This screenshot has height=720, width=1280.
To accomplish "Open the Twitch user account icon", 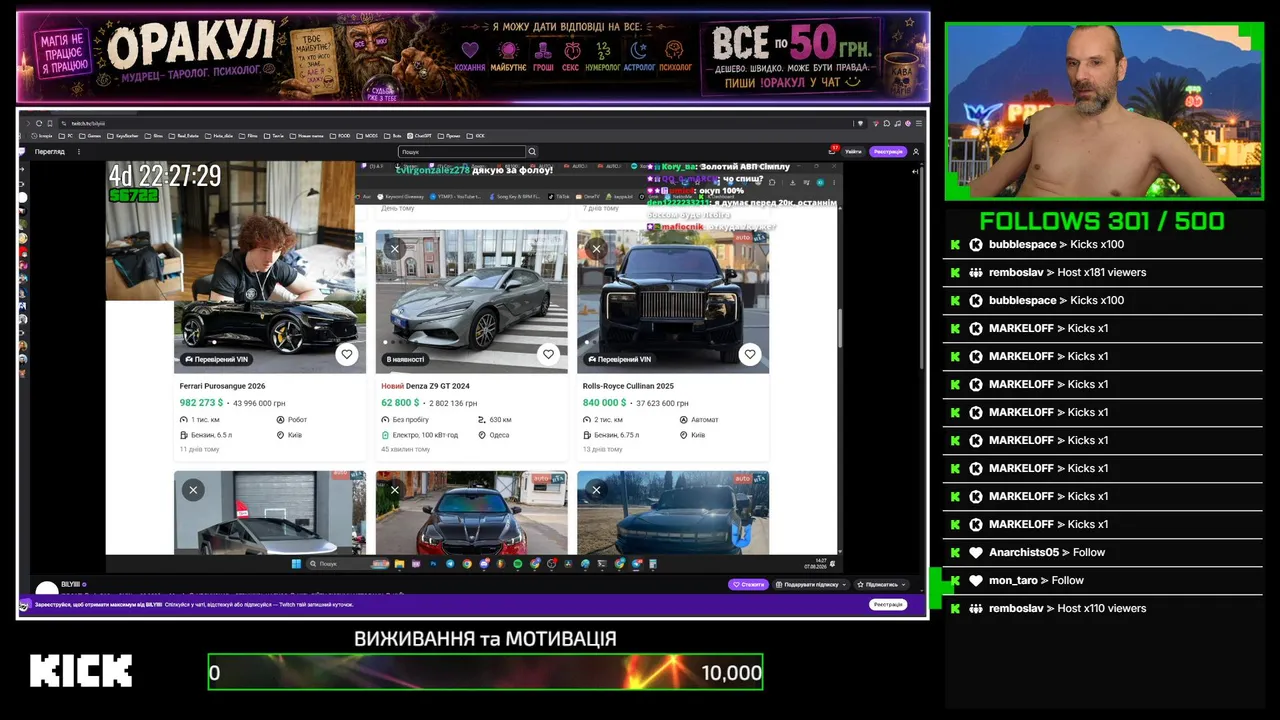I will 915,152.
